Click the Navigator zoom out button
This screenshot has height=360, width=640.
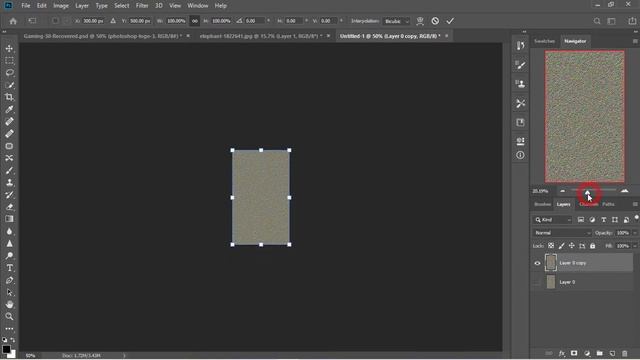click(562, 191)
